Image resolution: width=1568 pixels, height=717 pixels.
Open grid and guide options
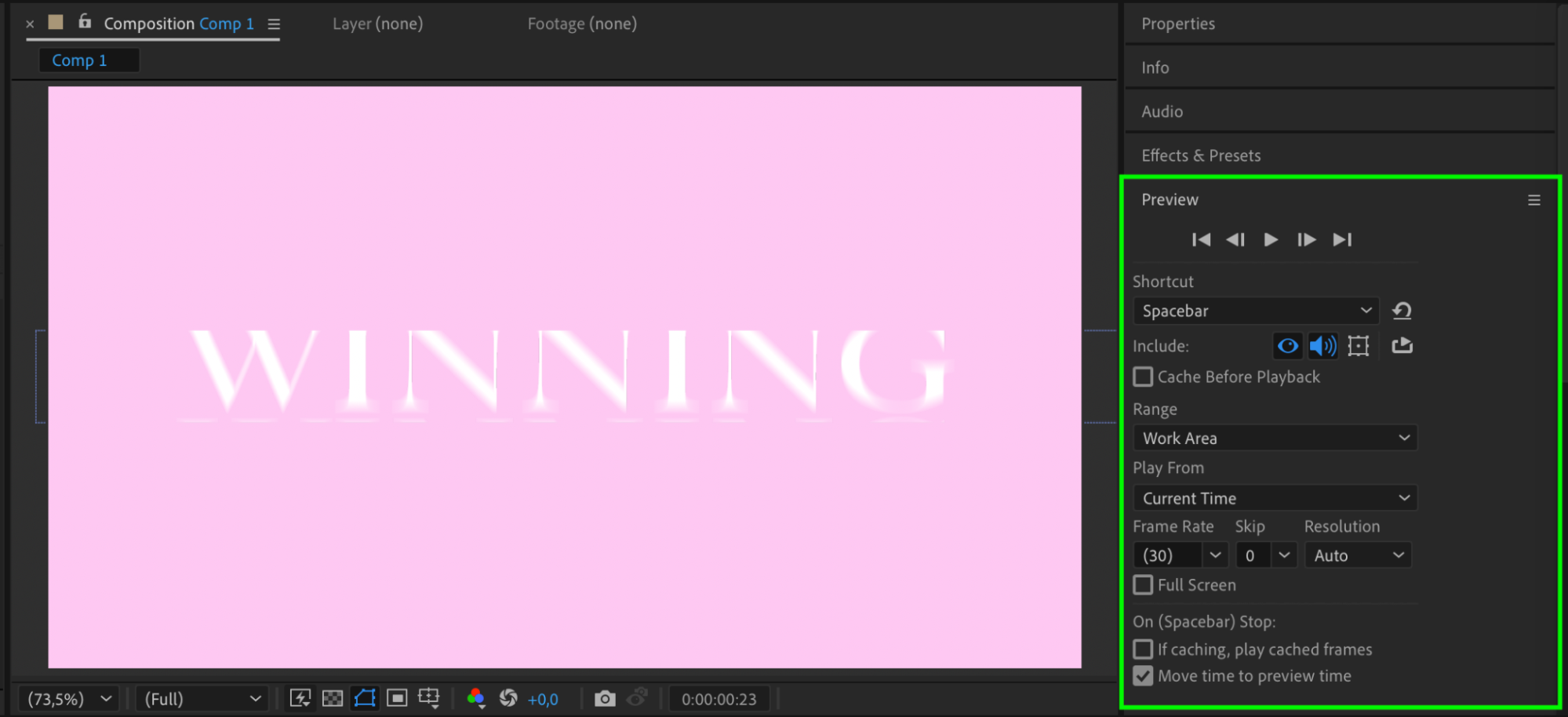click(x=429, y=698)
